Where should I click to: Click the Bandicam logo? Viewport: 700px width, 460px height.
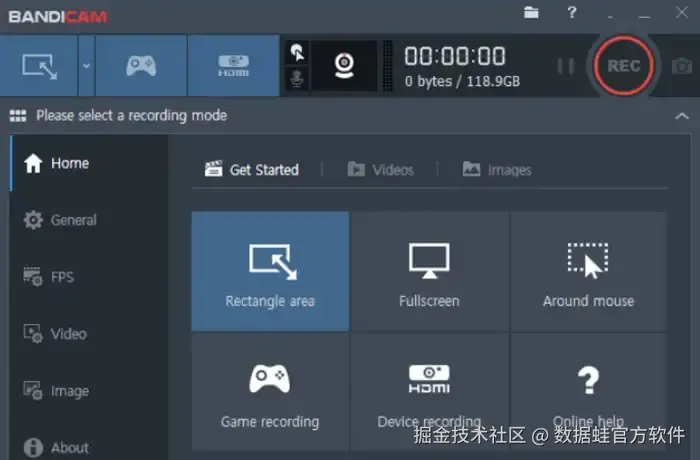coord(58,17)
